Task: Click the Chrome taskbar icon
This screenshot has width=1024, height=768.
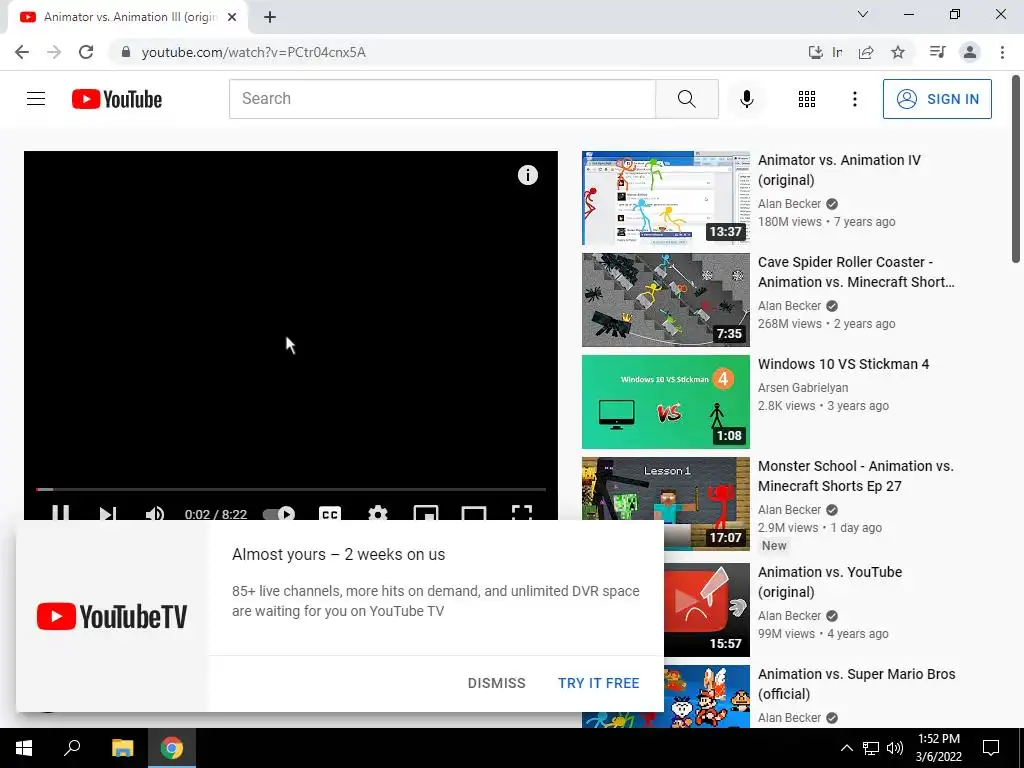Action: coord(172,748)
